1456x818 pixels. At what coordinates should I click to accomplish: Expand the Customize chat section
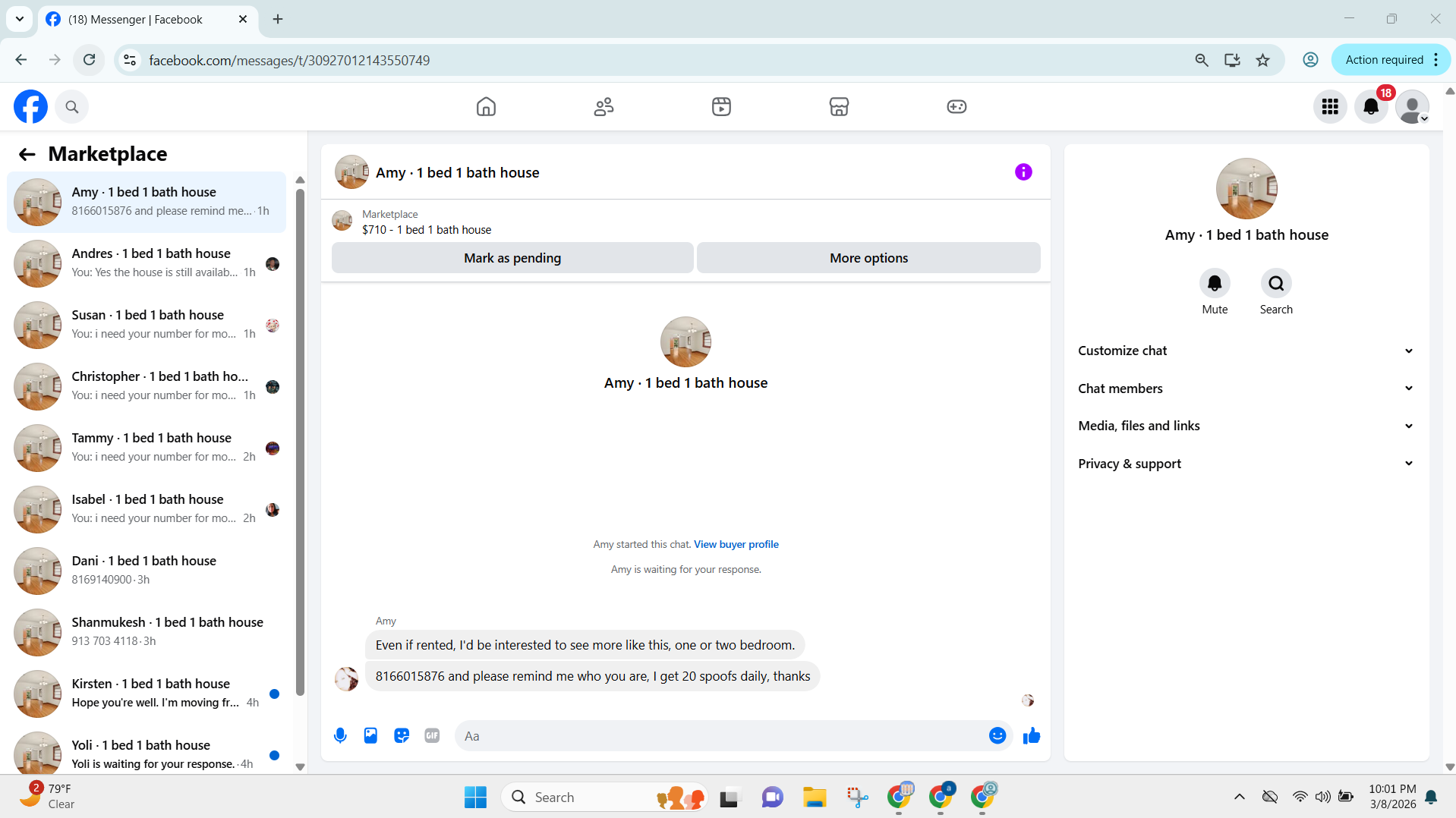tap(1246, 351)
